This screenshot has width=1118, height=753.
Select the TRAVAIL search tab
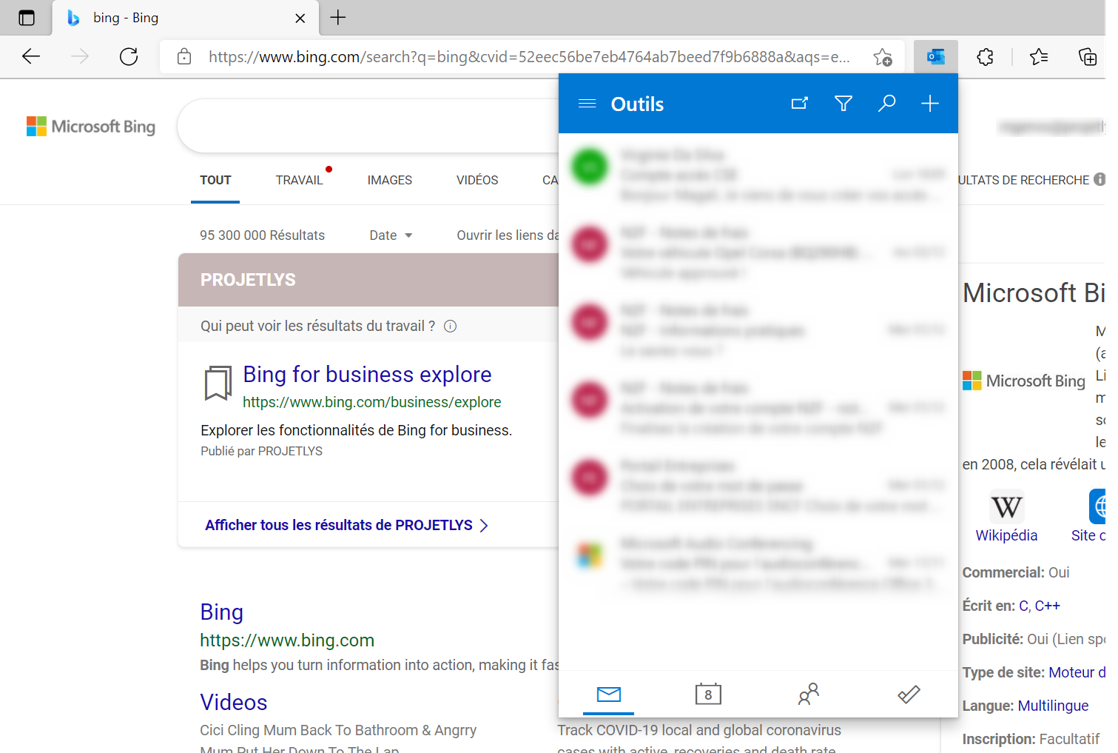(x=299, y=180)
